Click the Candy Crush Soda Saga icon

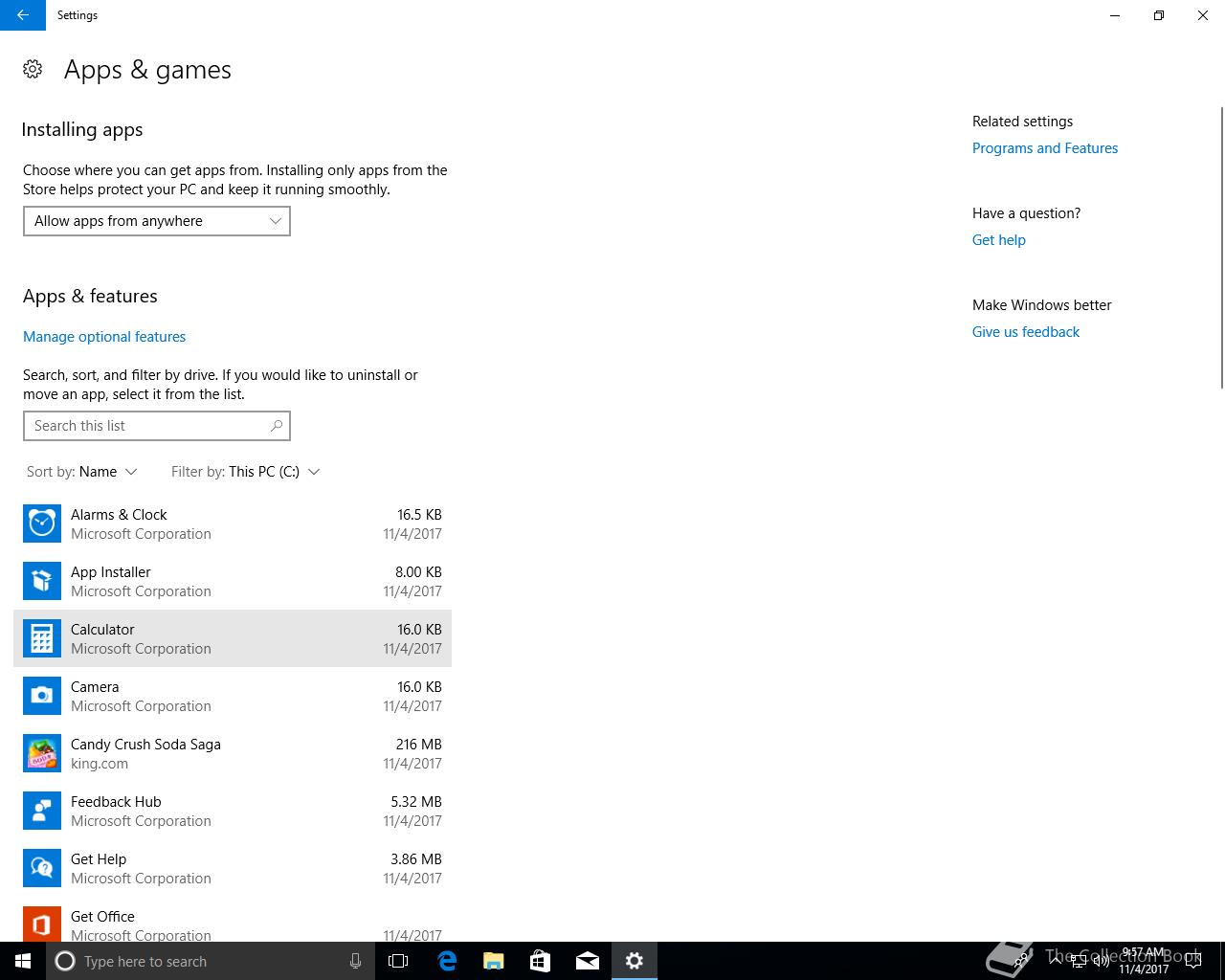coord(42,753)
